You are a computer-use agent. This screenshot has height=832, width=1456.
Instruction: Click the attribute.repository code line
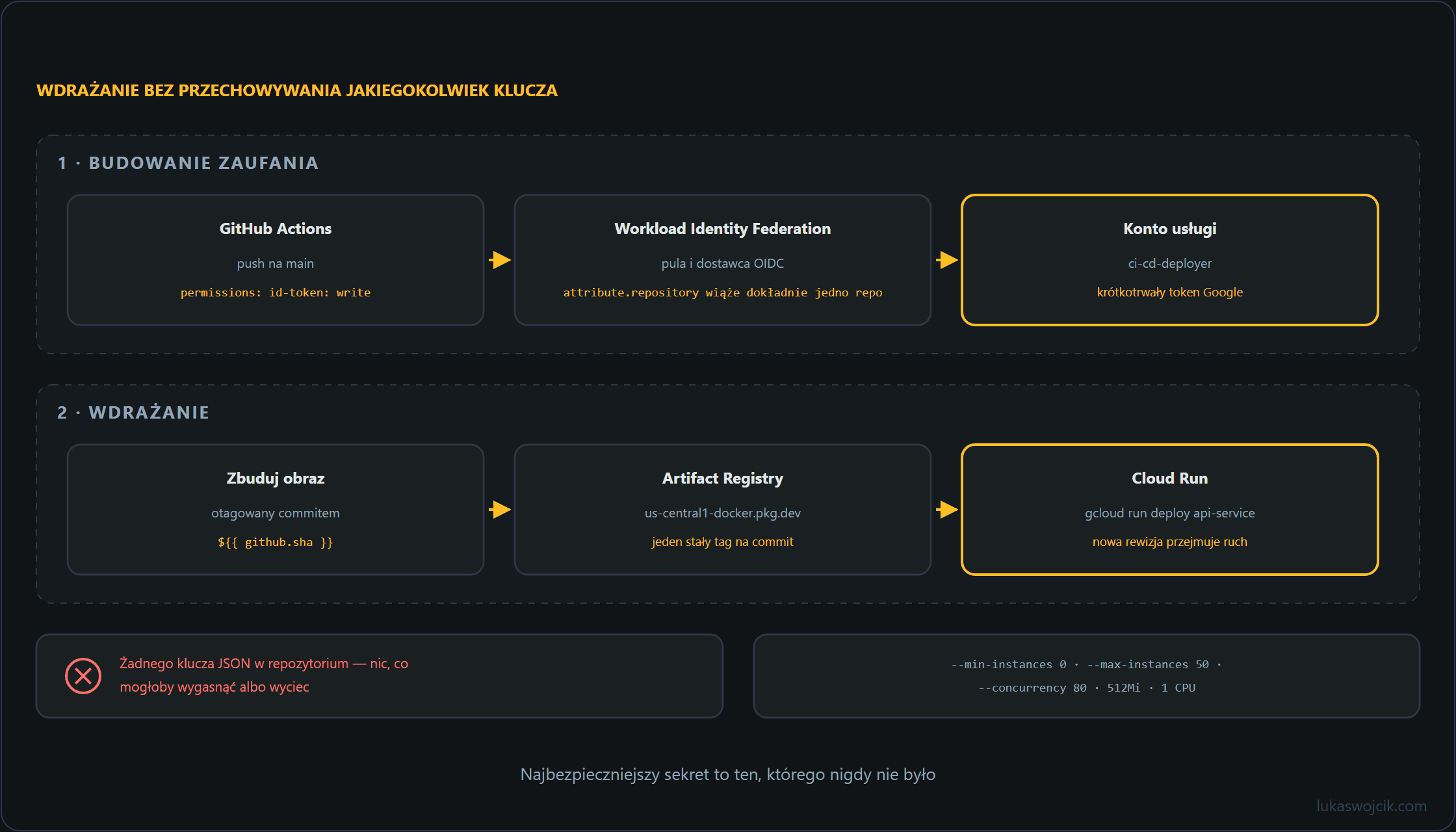(x=723, y=292)
